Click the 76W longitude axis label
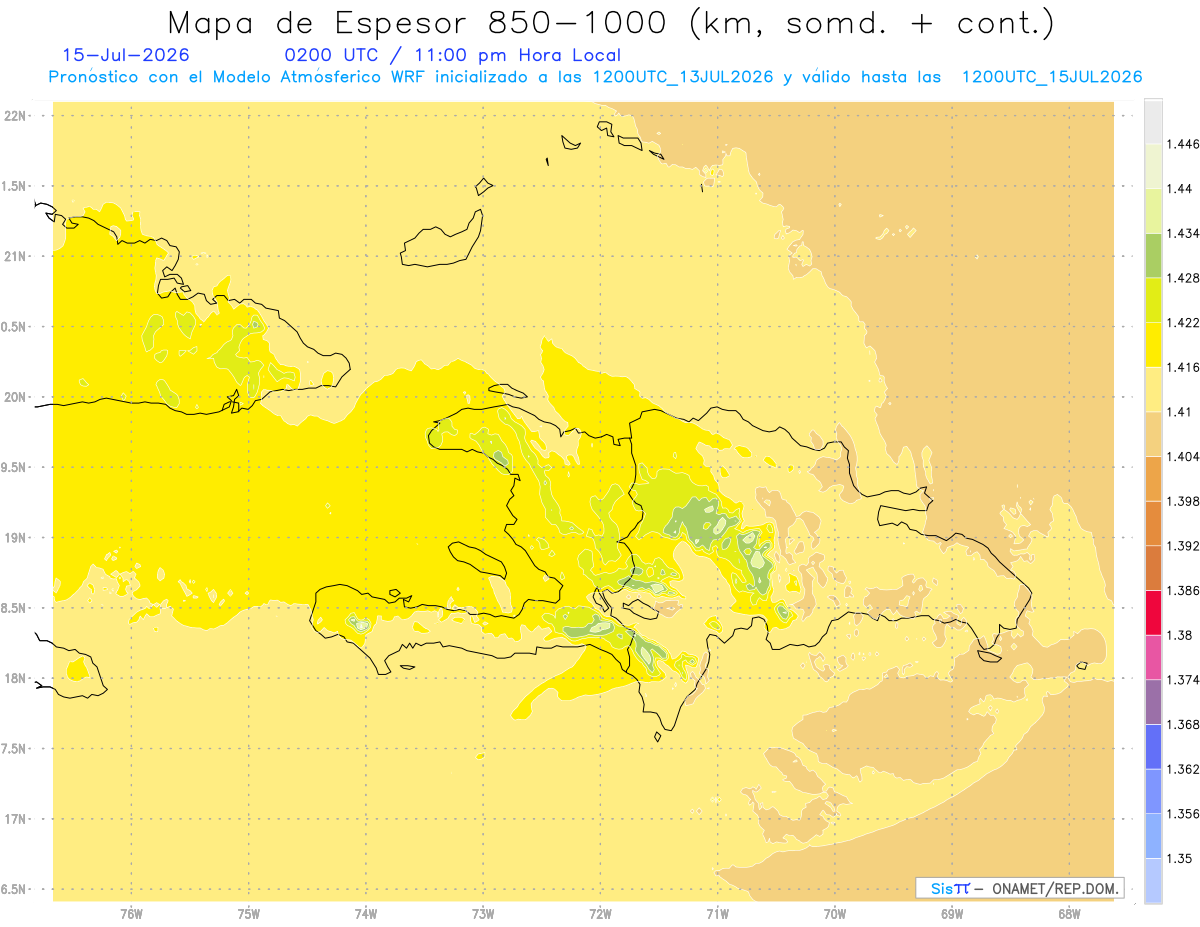 pyautogui.click(x=131, y=913)
